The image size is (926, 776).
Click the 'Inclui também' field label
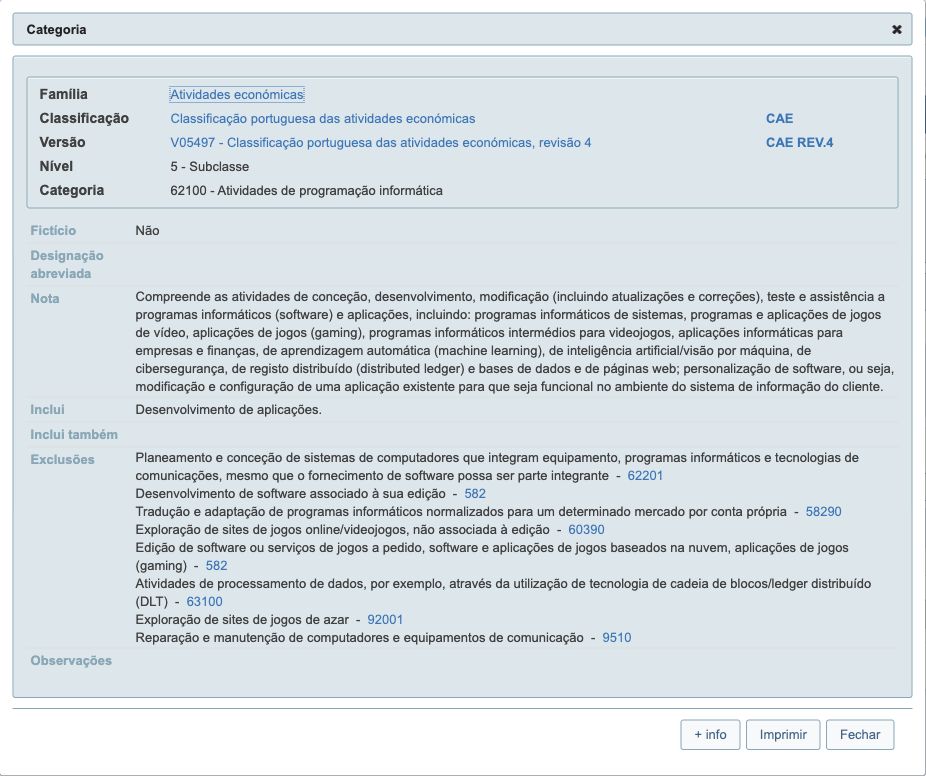(x=74, y=435)
